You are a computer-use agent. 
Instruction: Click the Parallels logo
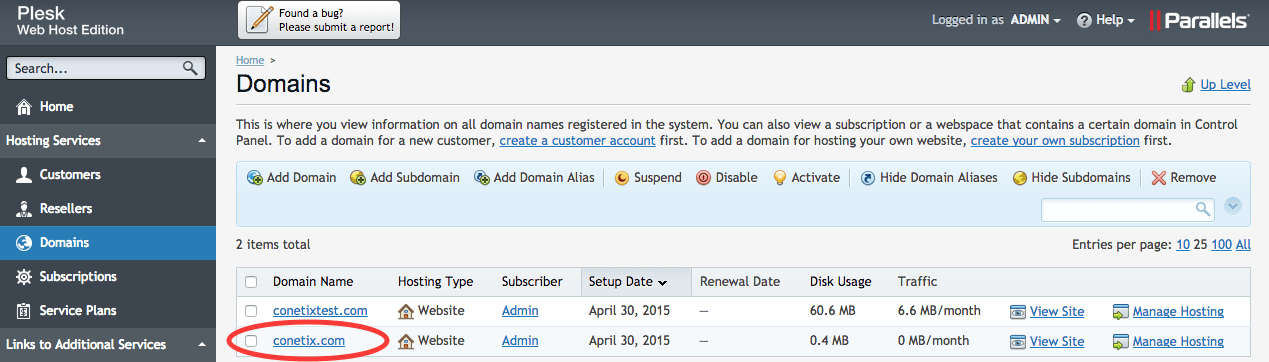pyautogui.click(x=1199, y=20)
